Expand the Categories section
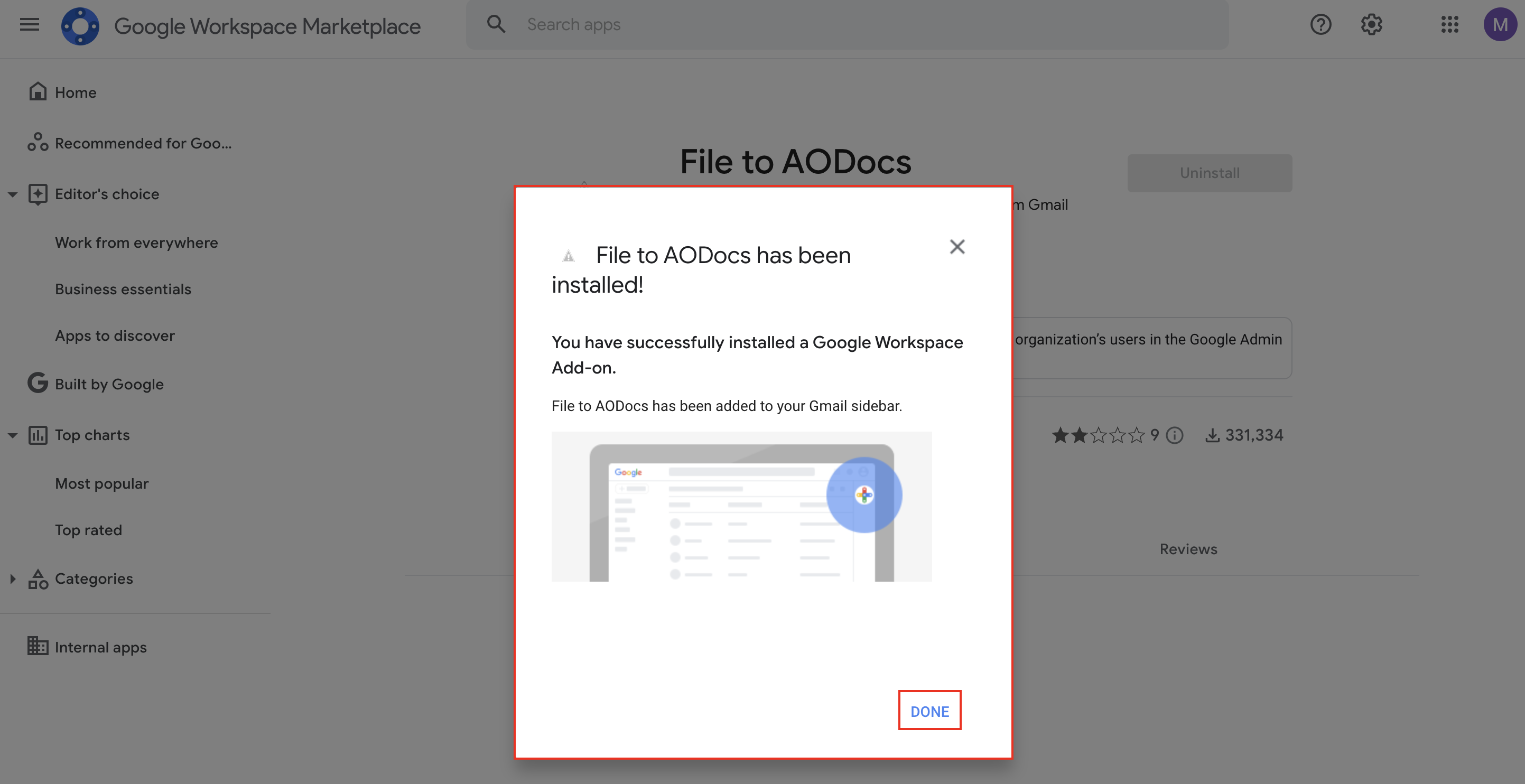 tap(13, 578)
